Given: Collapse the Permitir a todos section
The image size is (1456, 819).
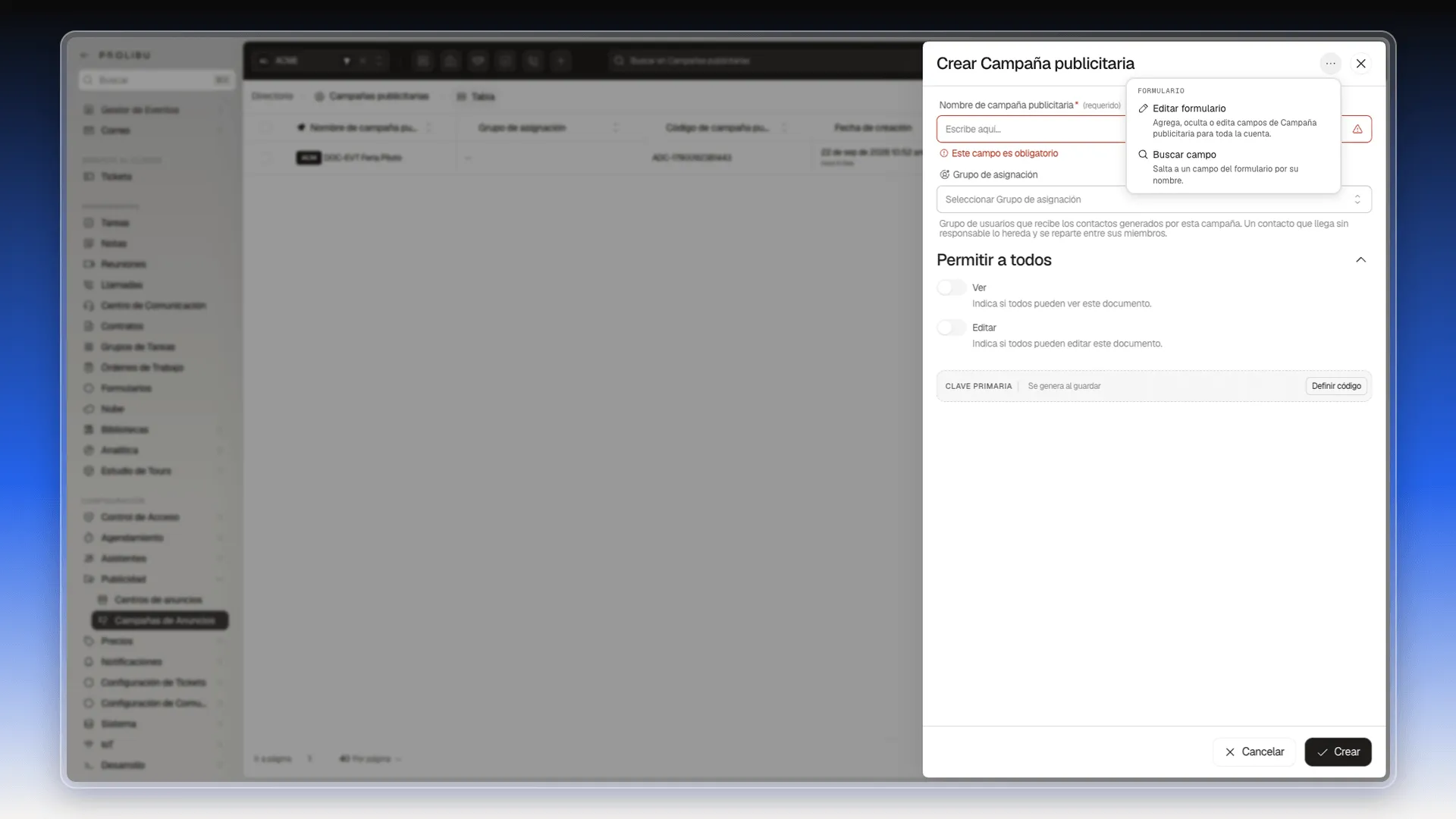Looking at the screenshot, I should [x=1361, y=260].
